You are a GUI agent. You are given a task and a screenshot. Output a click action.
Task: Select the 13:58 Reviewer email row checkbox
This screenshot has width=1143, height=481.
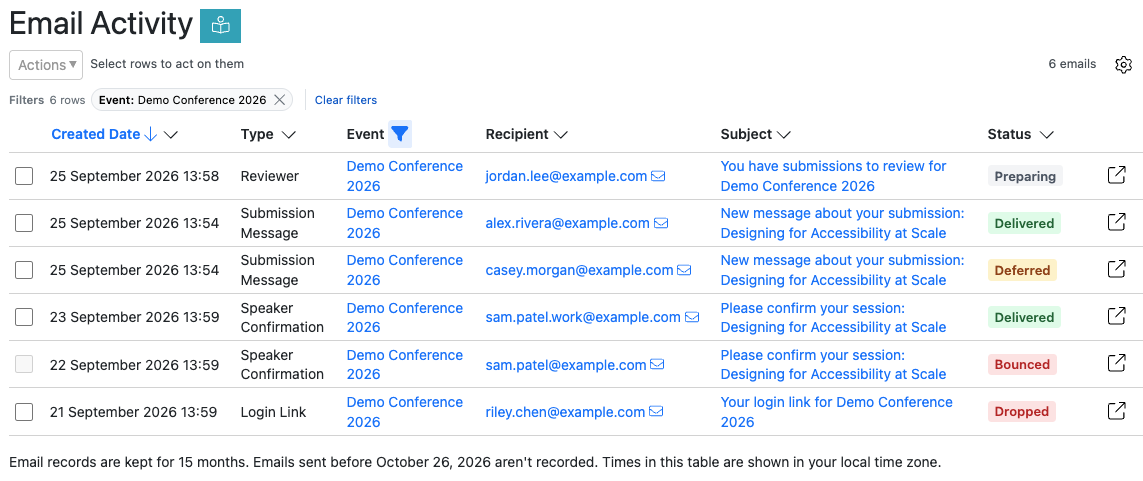pos(24,176)
